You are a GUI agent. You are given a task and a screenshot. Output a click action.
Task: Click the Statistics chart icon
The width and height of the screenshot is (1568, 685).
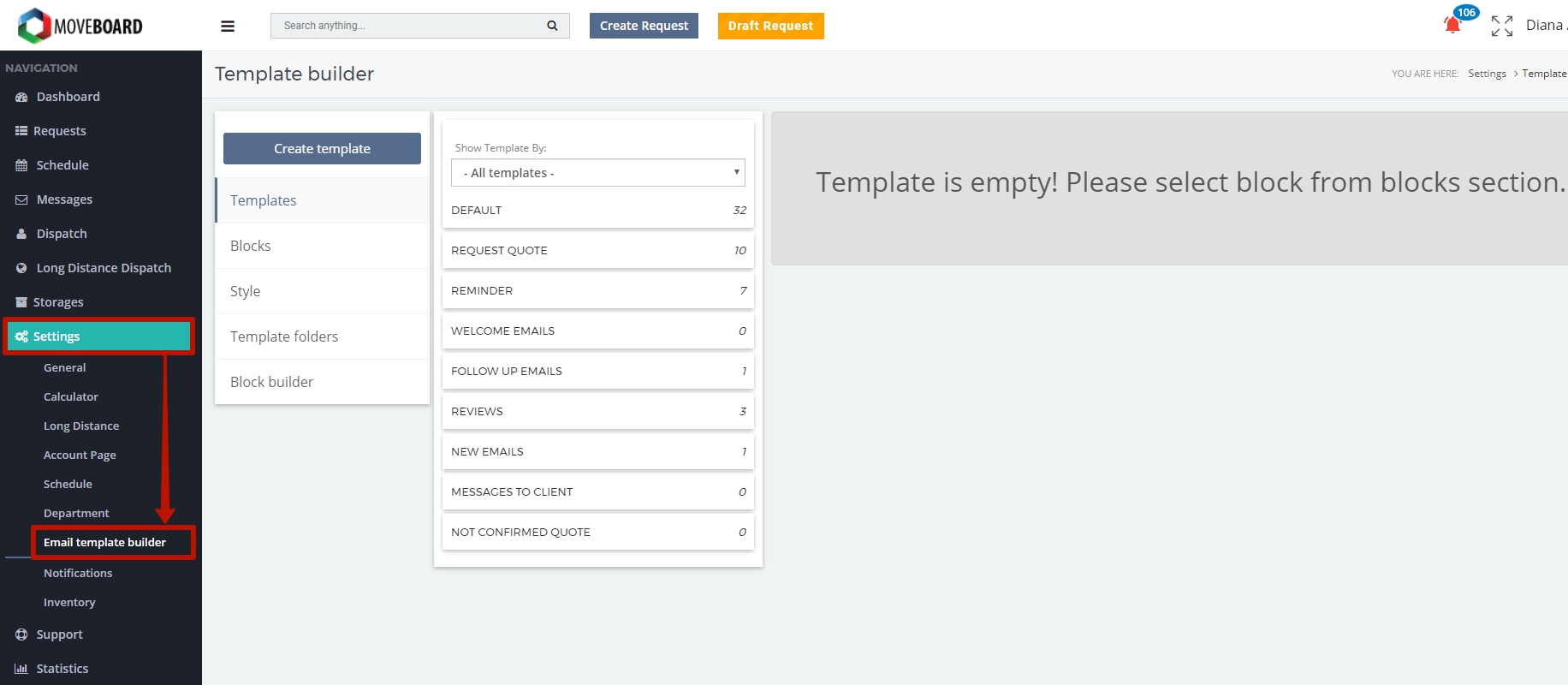[21, 669]
